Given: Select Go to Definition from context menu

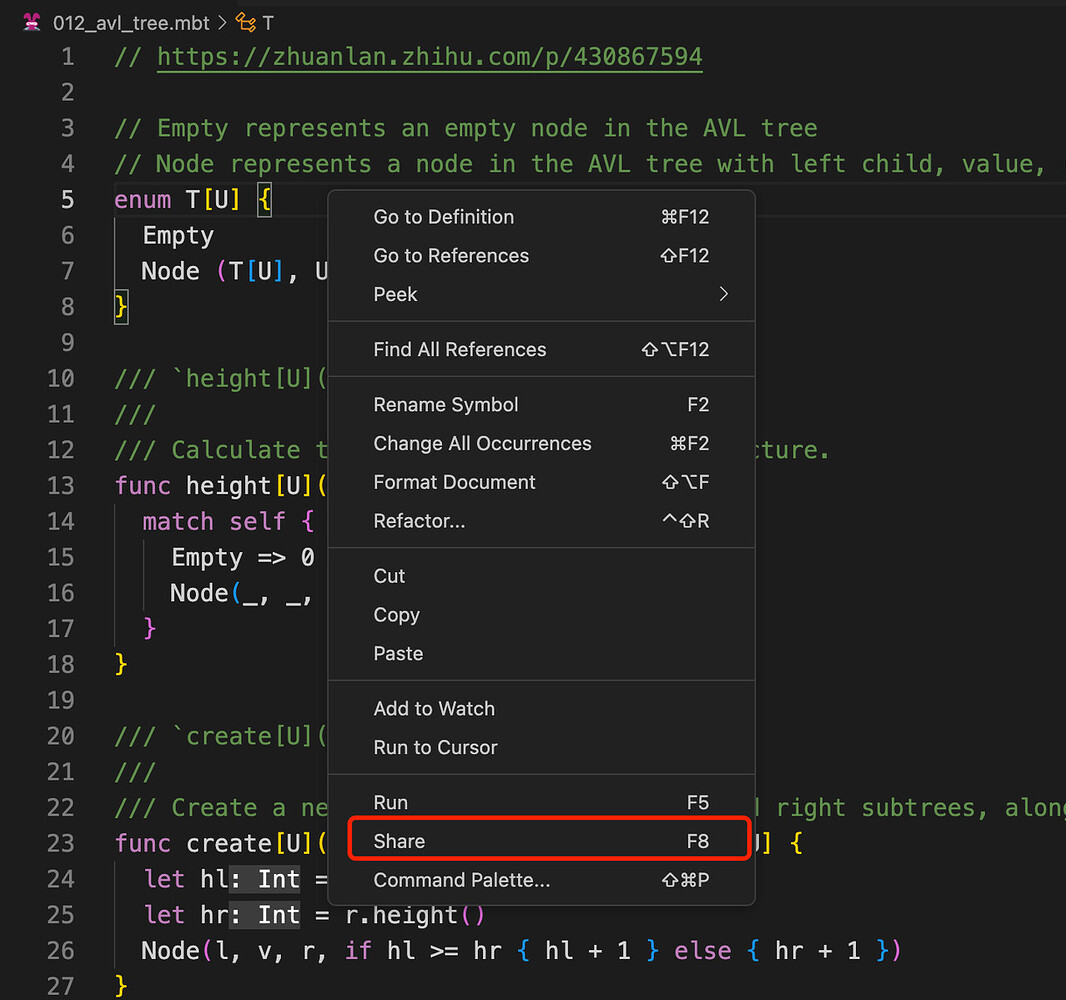Looking at the screenshot, I should tap(443, 217).
